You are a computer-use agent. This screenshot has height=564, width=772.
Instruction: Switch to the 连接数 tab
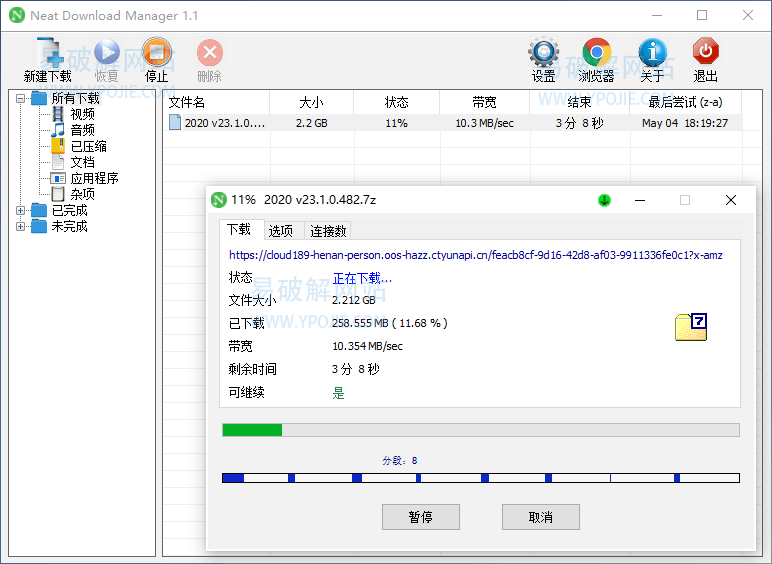click(x=328, y=231)
